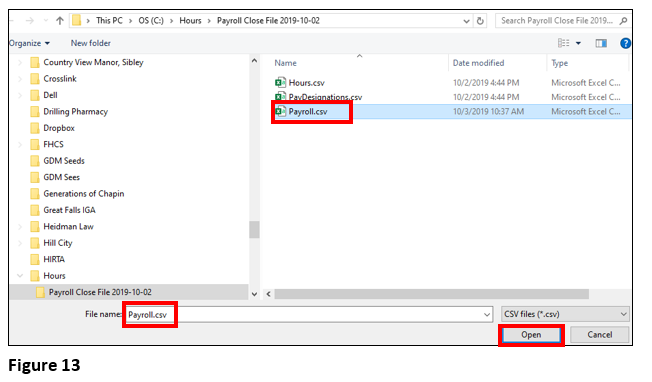Viewport: 652px width, 382px height.
Task: Click the 10/3/2019 10:37 AM date cell
Action: [x=488, y=111]
